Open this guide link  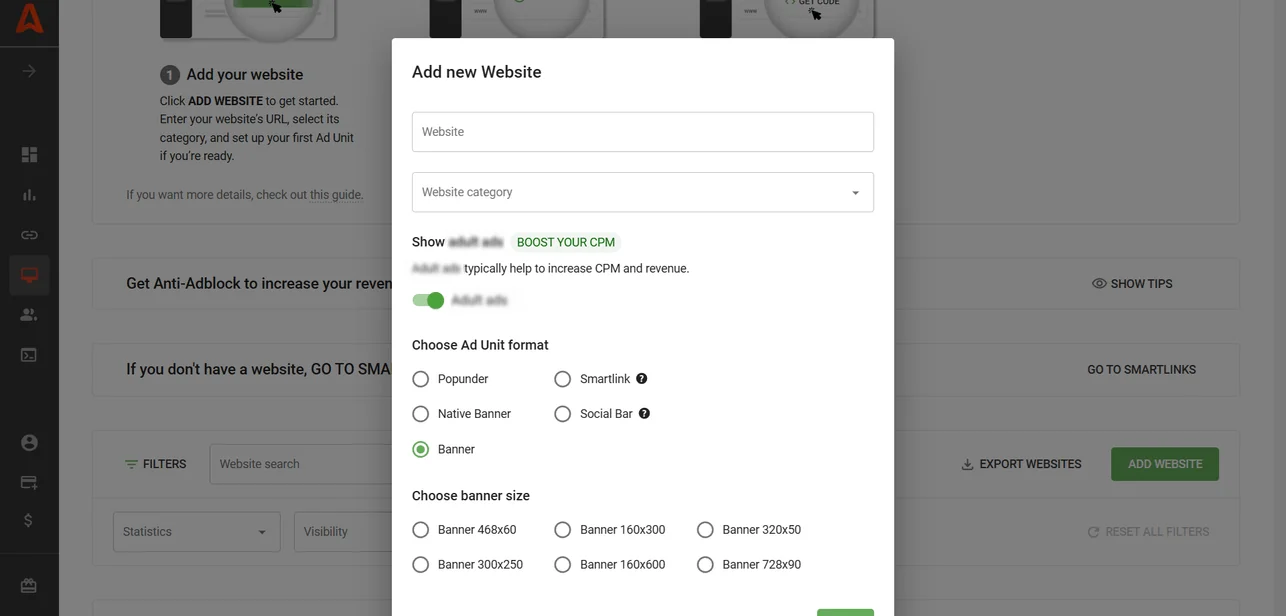coord(335,195)
